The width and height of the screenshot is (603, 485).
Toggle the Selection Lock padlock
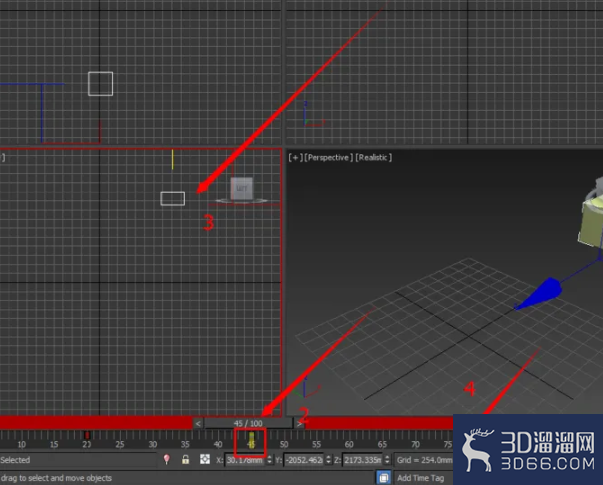[x=185, y=459]
